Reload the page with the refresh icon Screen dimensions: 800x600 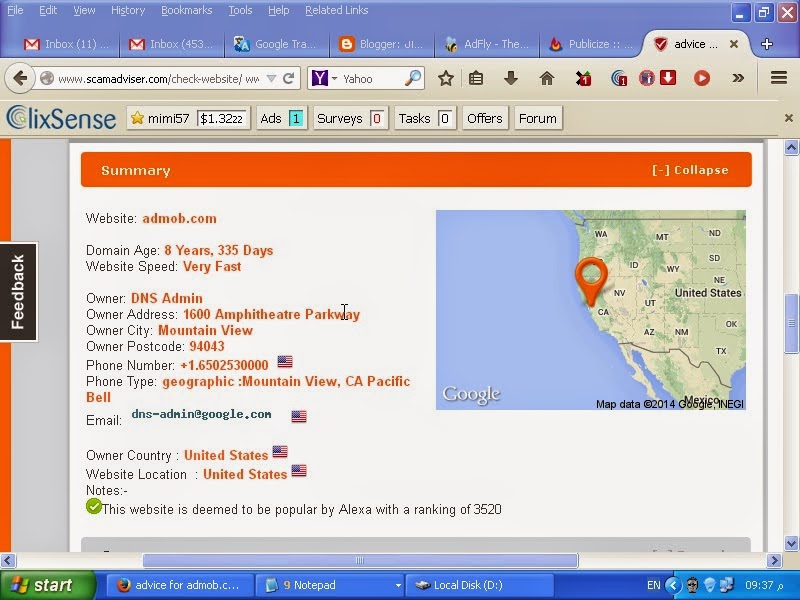point(289,79)
